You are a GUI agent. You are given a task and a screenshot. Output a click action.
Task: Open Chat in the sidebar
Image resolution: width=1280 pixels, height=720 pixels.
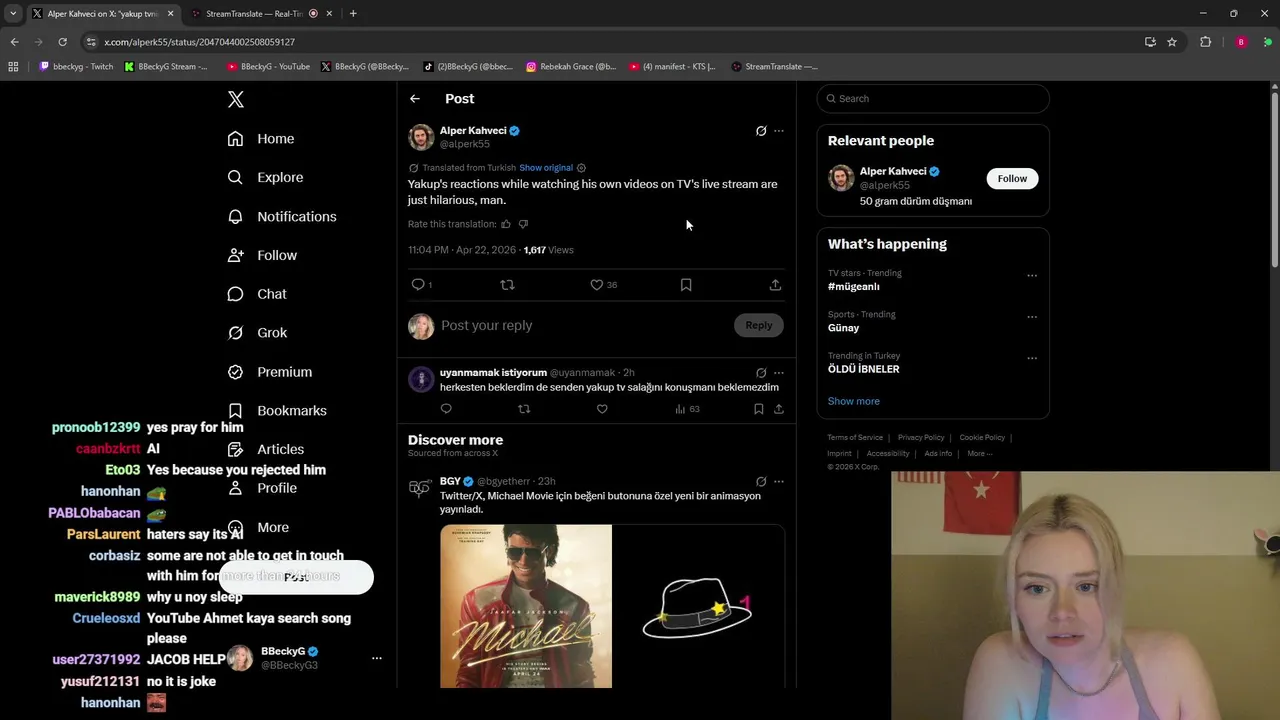(x=257, y=294)
